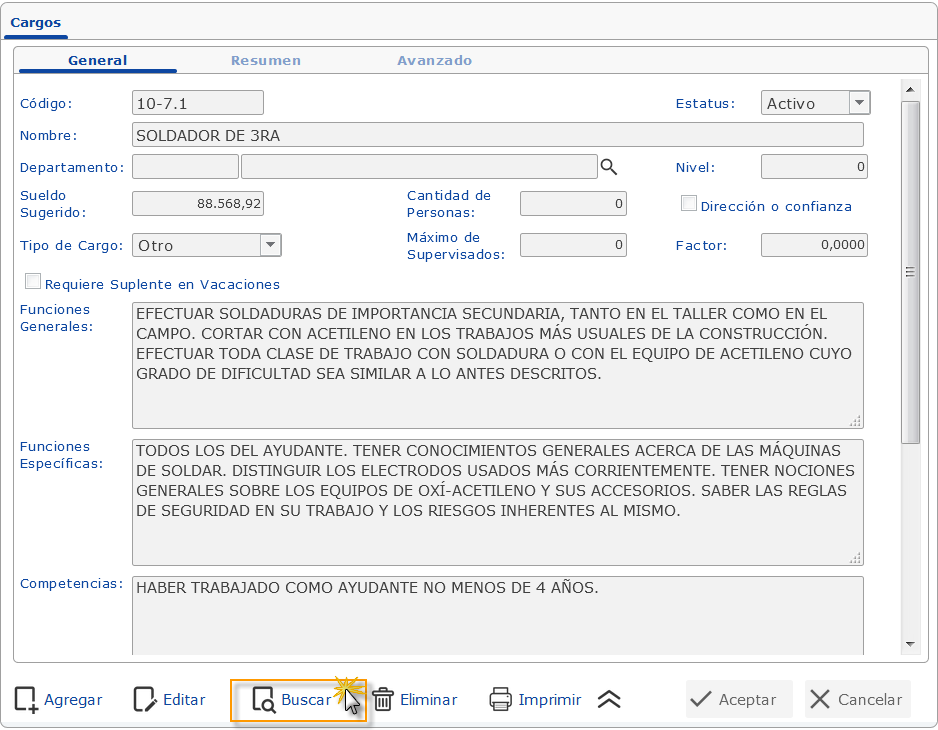
Task: Click the Eliminar trash icon
Action: [x=383, y=699]
